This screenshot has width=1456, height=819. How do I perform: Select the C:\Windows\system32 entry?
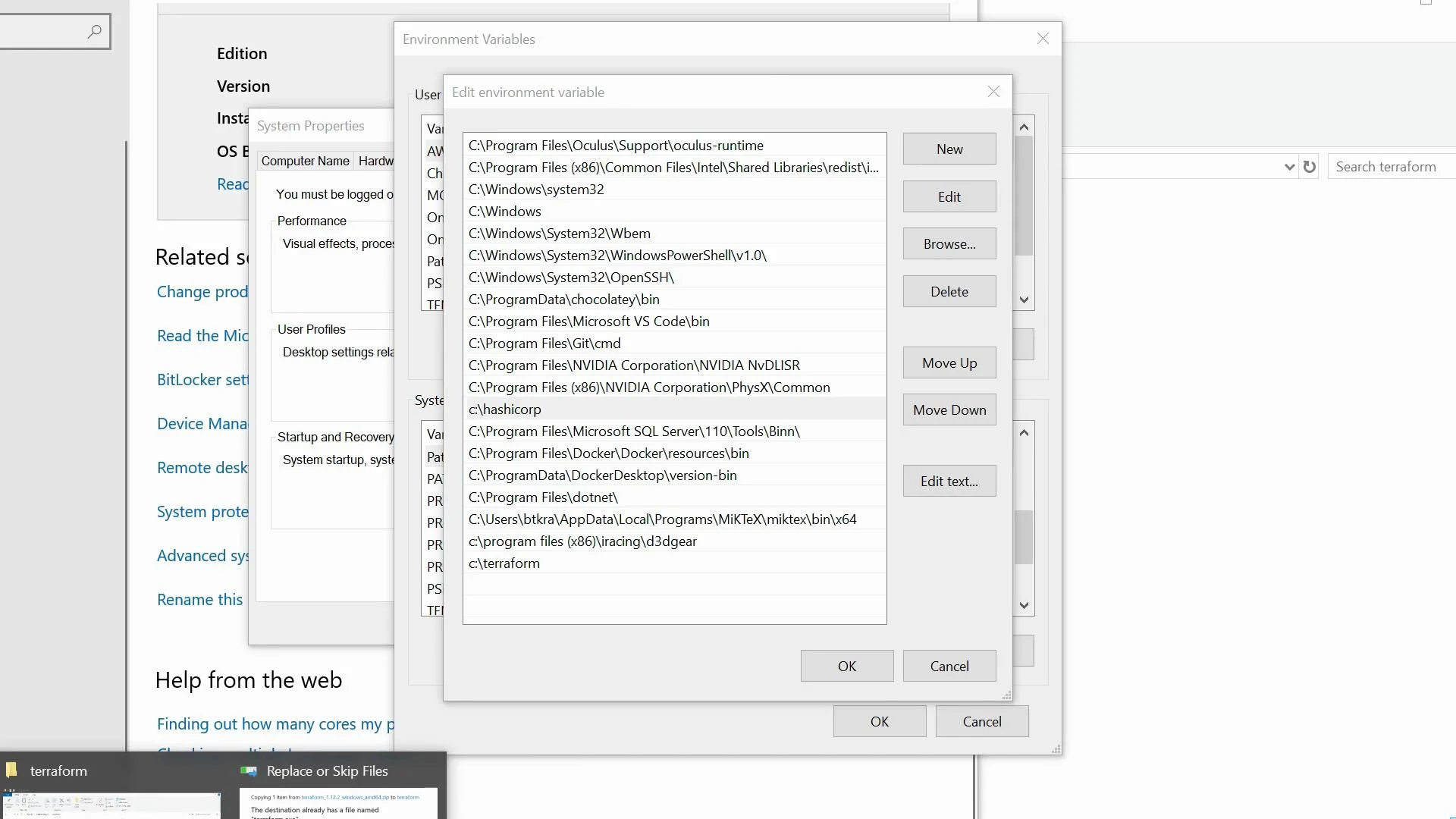[675, 190]
